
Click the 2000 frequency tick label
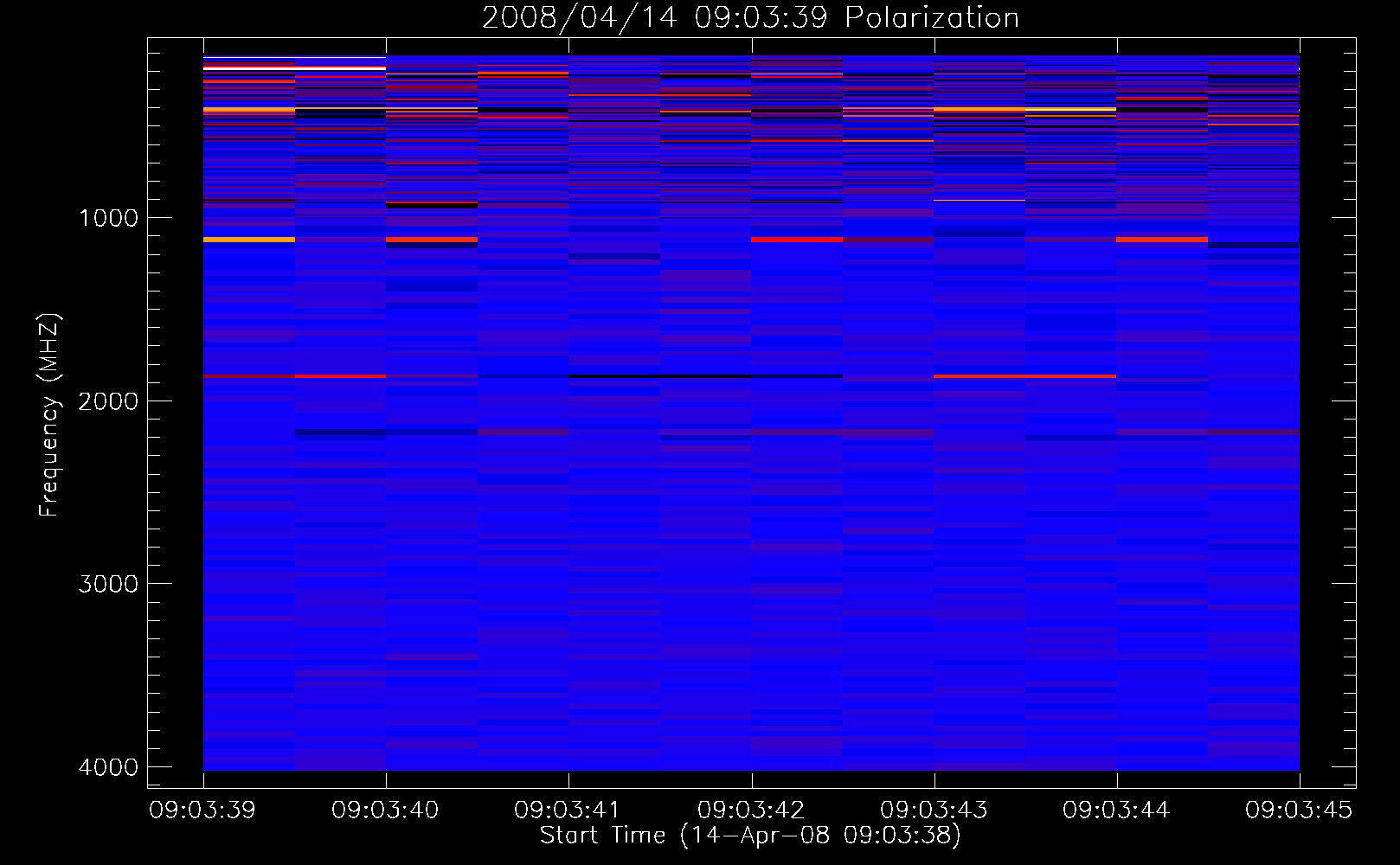click(x=108, y=401)
